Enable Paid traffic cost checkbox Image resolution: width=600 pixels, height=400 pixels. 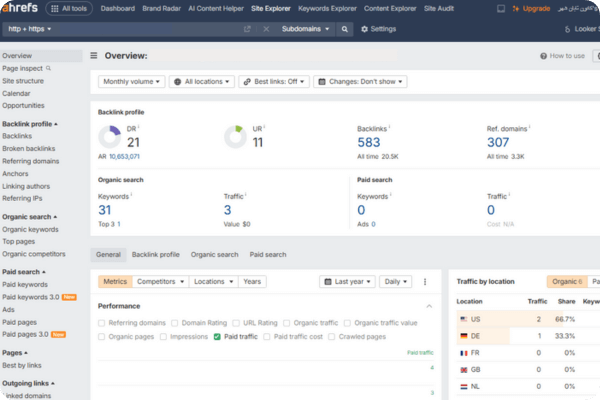click(267, 337)
